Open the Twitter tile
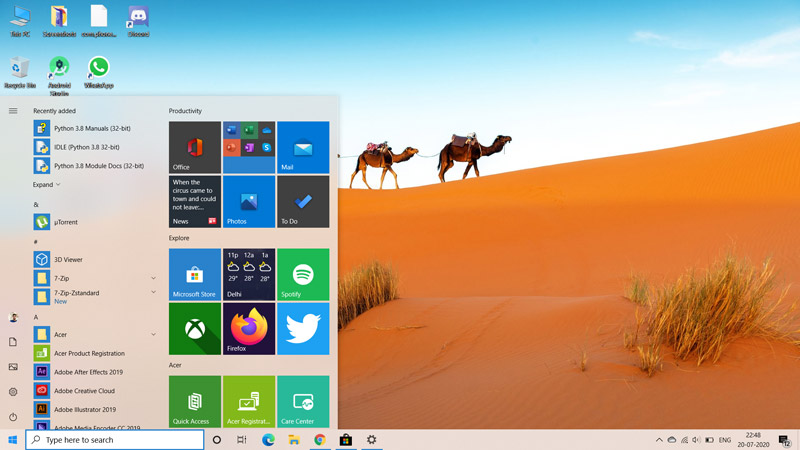This screenshot has height=450, width=800. click(x=303, y=329)
